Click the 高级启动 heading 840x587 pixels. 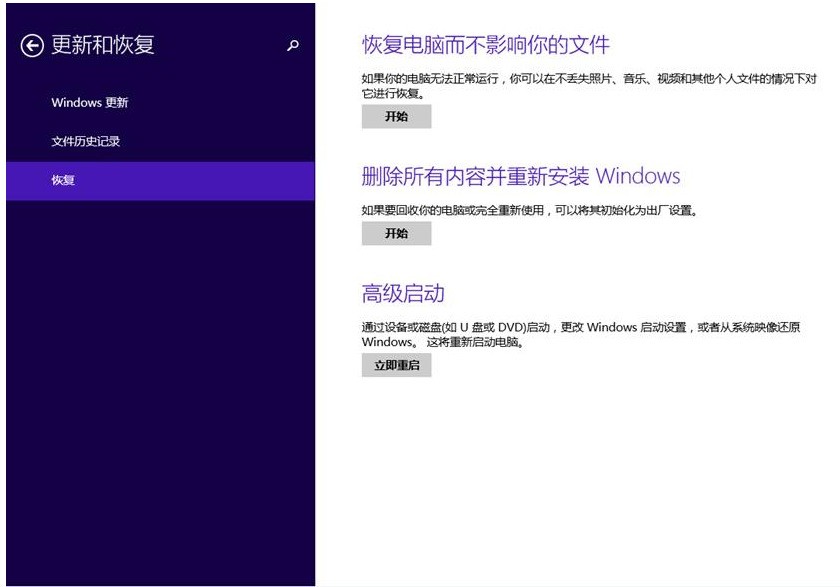[x=403, y=294]
